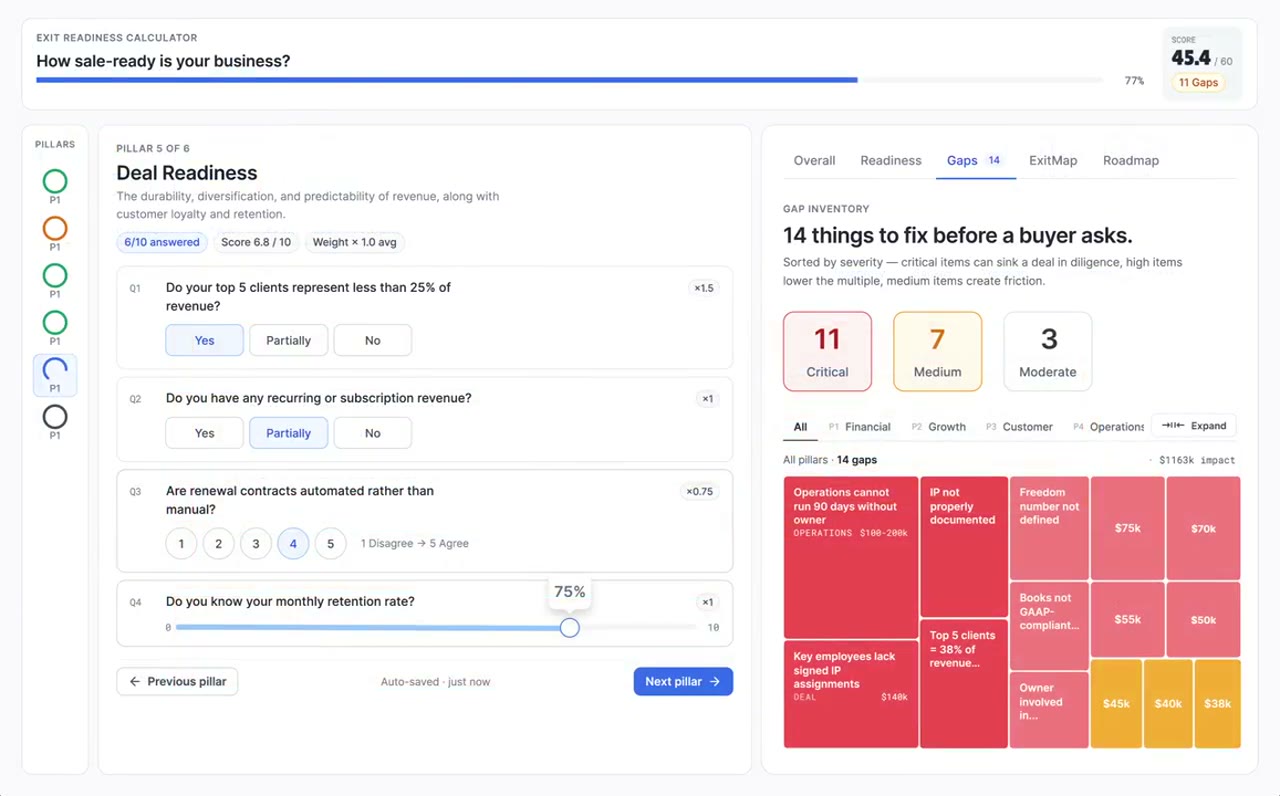Rate renewal contracts automation as 3
Screen dimensions: 1280x796
pos(256,543)
